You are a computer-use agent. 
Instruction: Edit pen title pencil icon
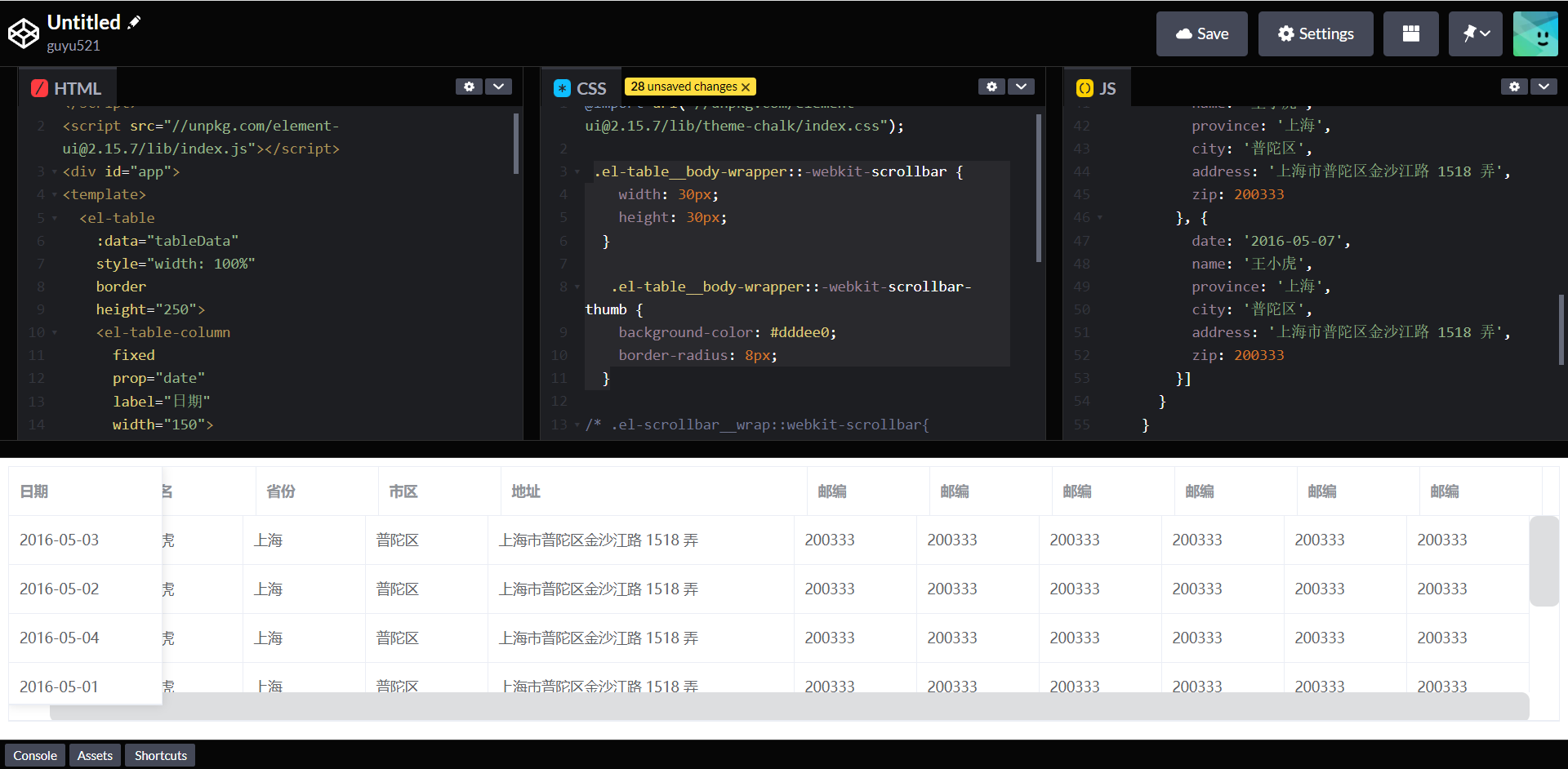point(134,22)
